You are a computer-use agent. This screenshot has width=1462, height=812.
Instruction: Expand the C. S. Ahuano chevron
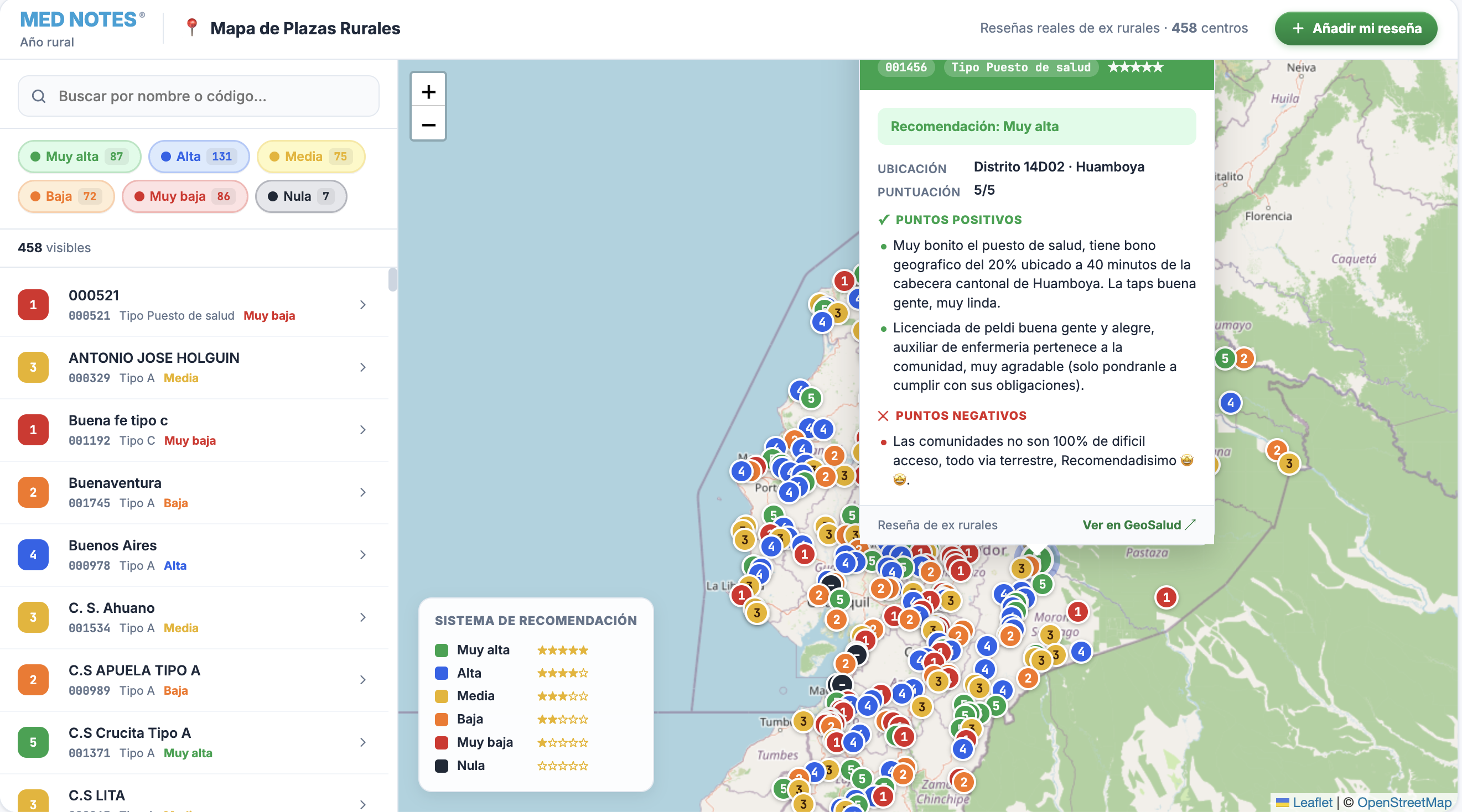[x=363, y=617]
